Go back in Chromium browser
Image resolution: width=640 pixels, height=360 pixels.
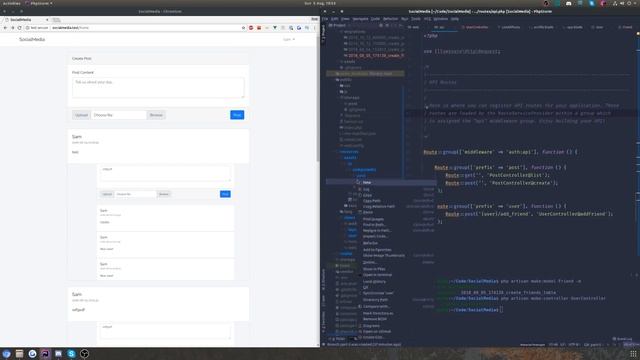[5, 28]
